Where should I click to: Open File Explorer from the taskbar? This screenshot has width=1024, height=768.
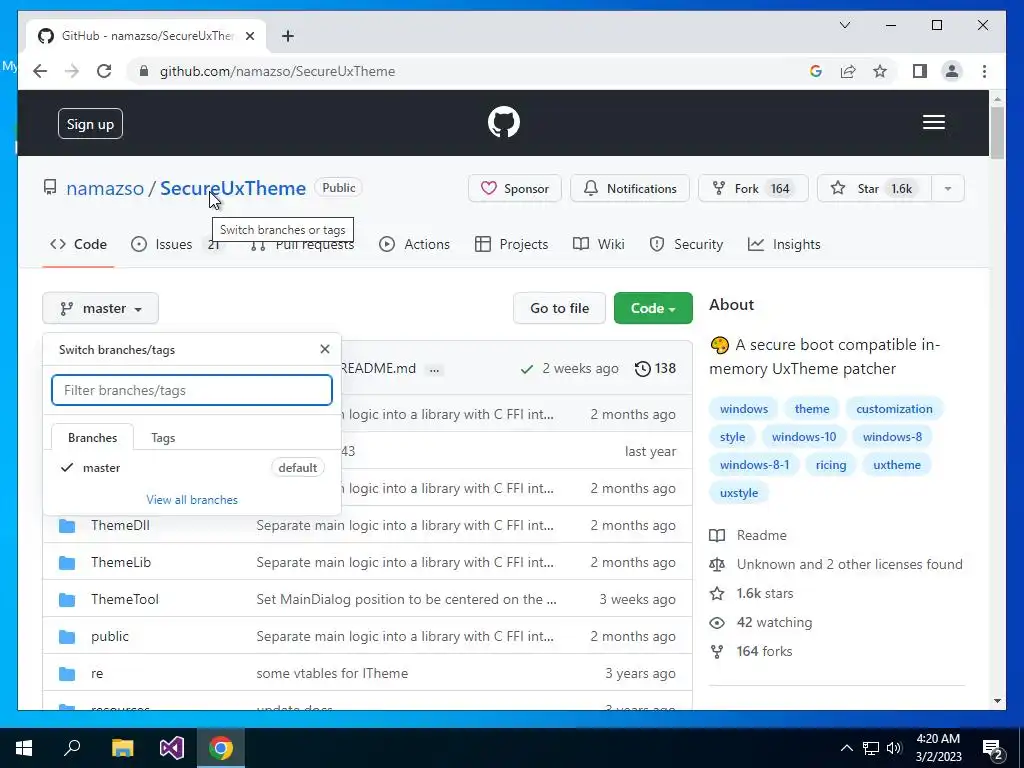(x=122, y=748)
